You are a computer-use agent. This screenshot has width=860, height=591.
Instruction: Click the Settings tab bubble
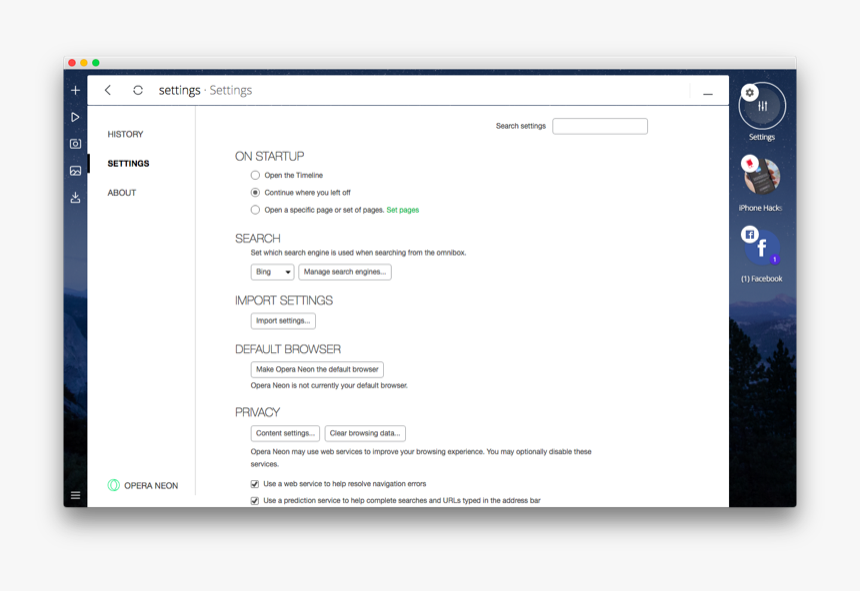(762, 106)
